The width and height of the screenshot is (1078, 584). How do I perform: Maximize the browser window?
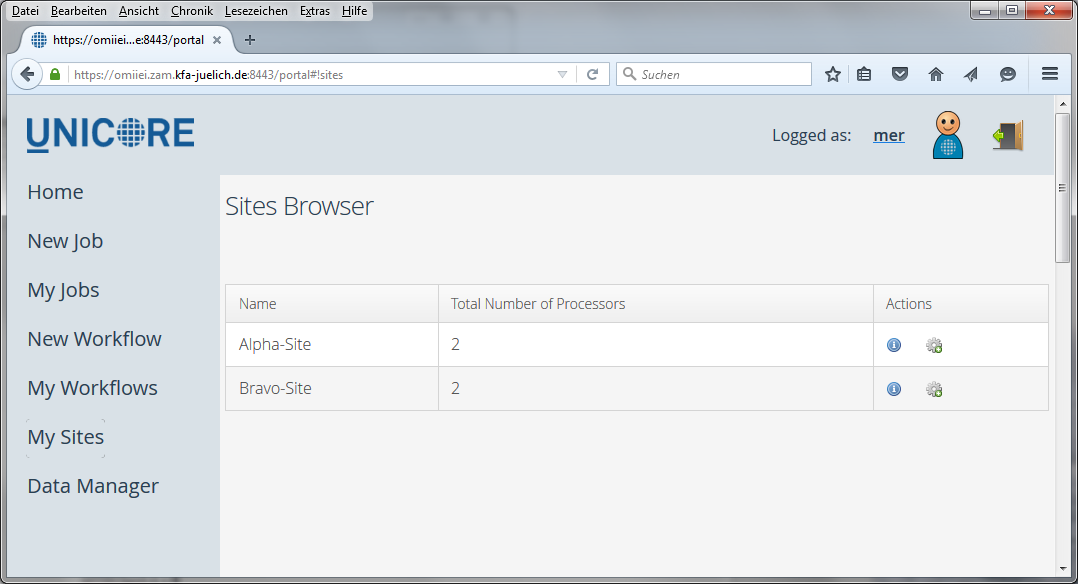tap(1011, 10)
